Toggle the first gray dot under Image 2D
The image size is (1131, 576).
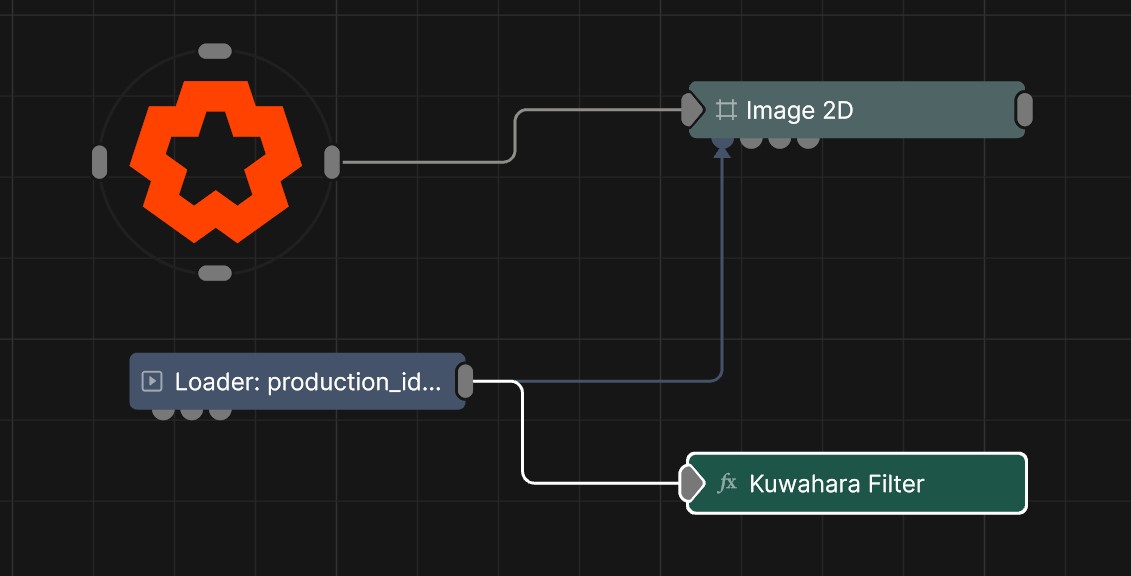click(752, 141)
